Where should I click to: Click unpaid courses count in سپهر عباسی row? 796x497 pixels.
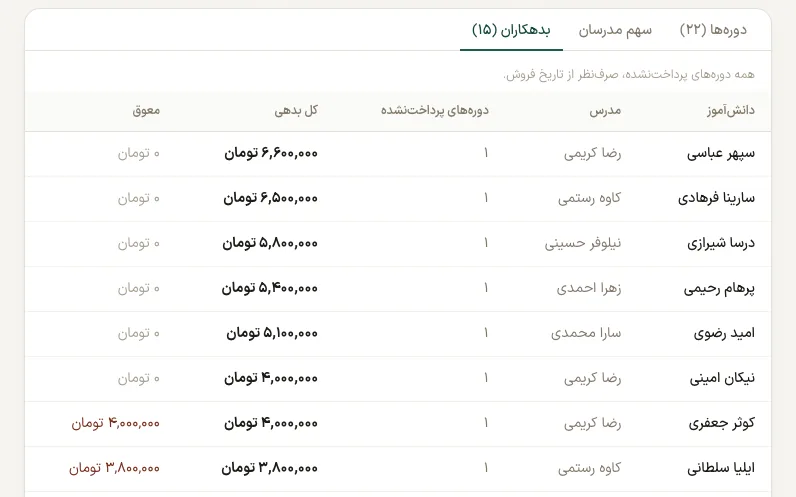coord(486,153)
